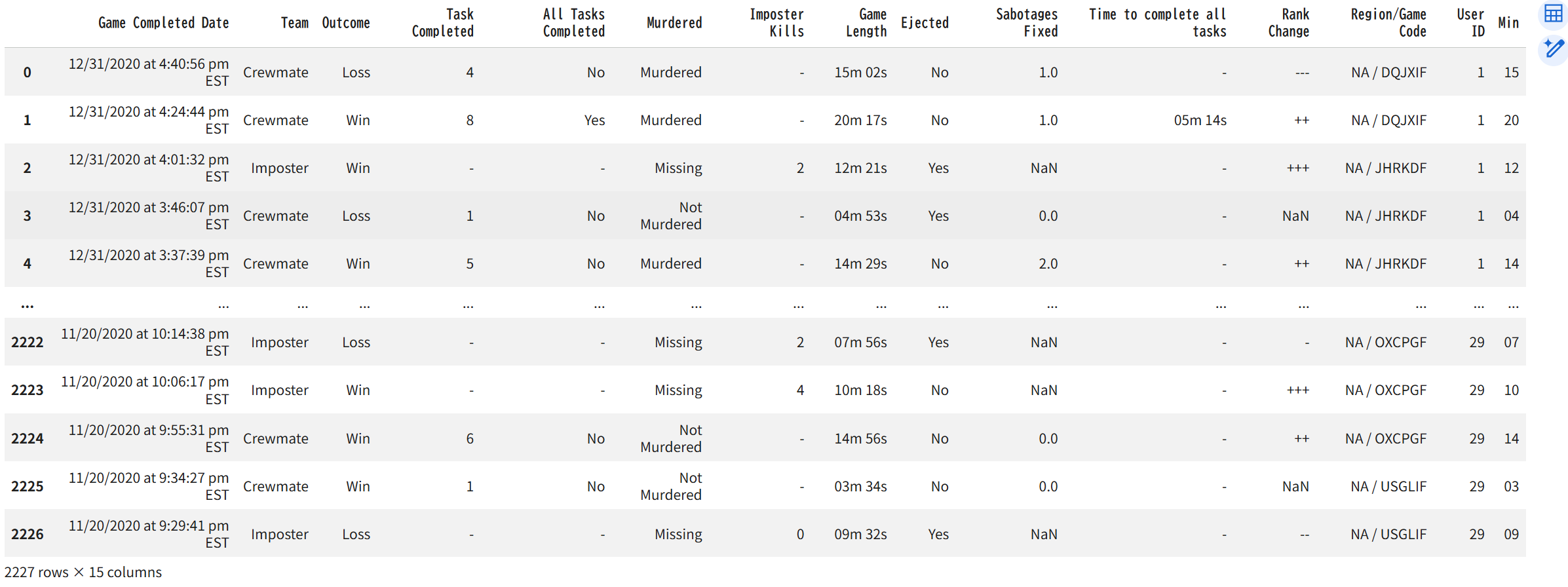Click the suggest charts pencil icon
The image size is (1568, 587).
[x=1553, y=48]
